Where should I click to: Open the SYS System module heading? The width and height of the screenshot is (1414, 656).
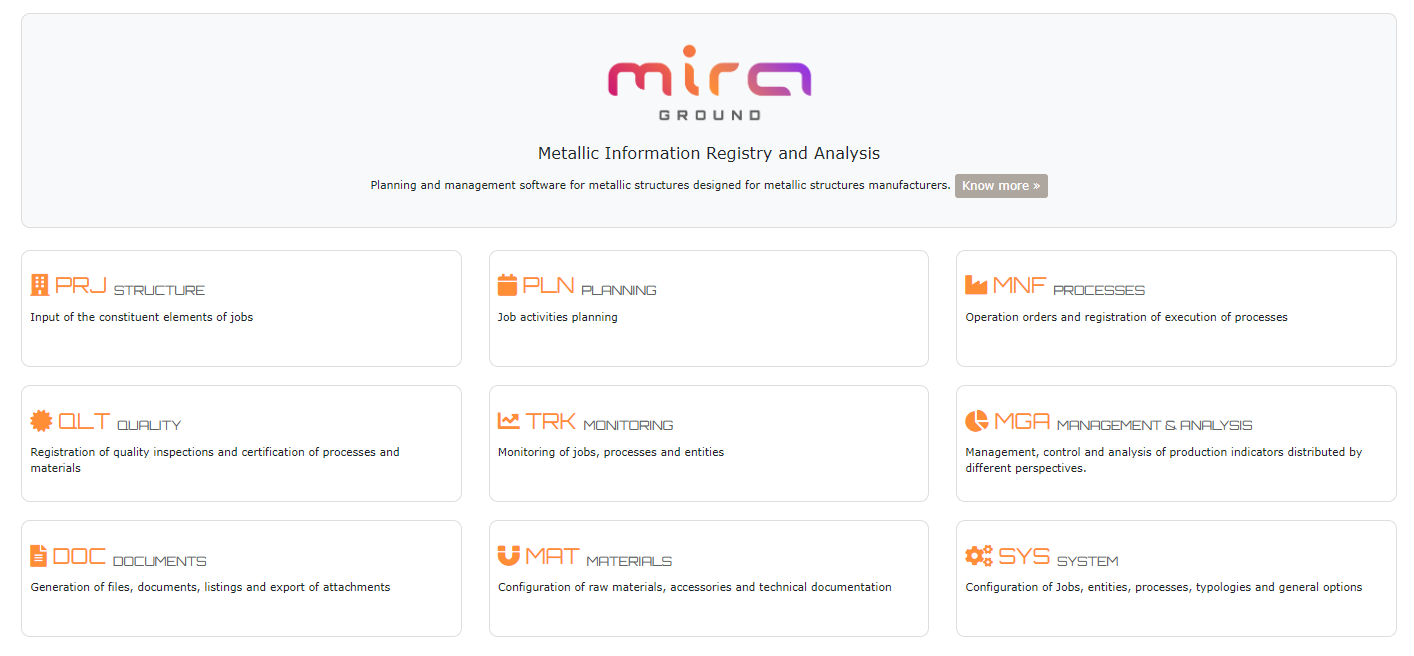(1057, 558)
